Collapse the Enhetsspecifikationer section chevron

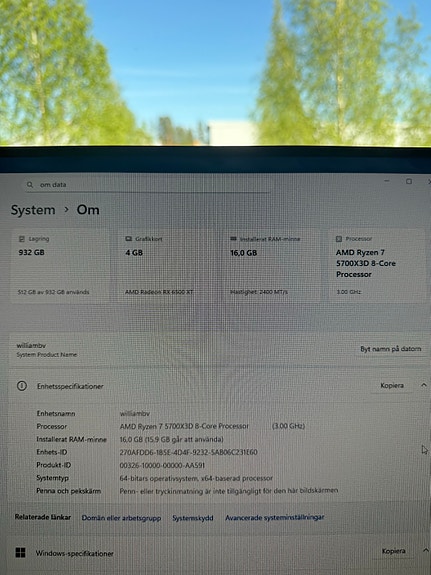[424, 385]
